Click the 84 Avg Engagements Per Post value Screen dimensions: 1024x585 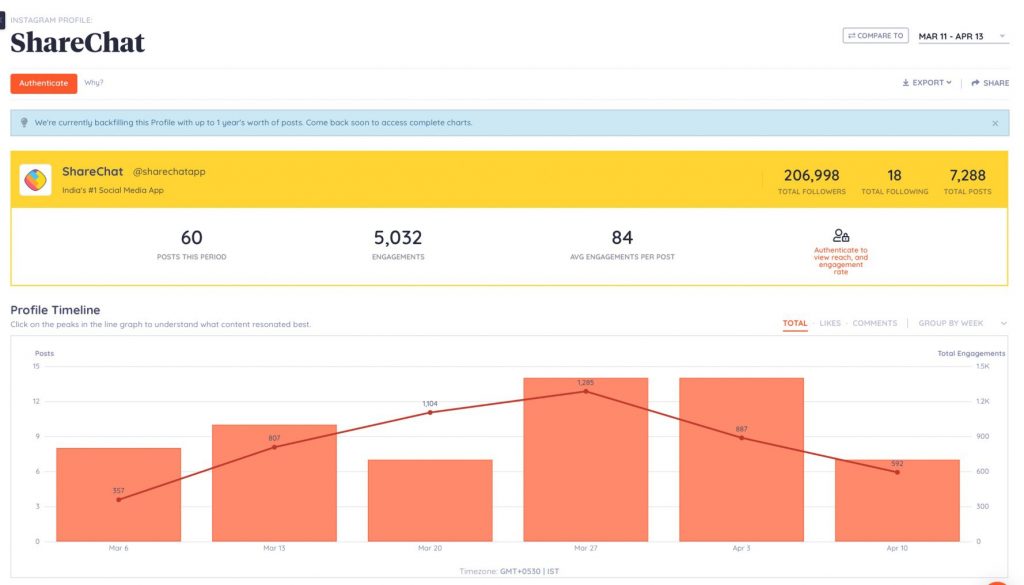pos(622,238)
